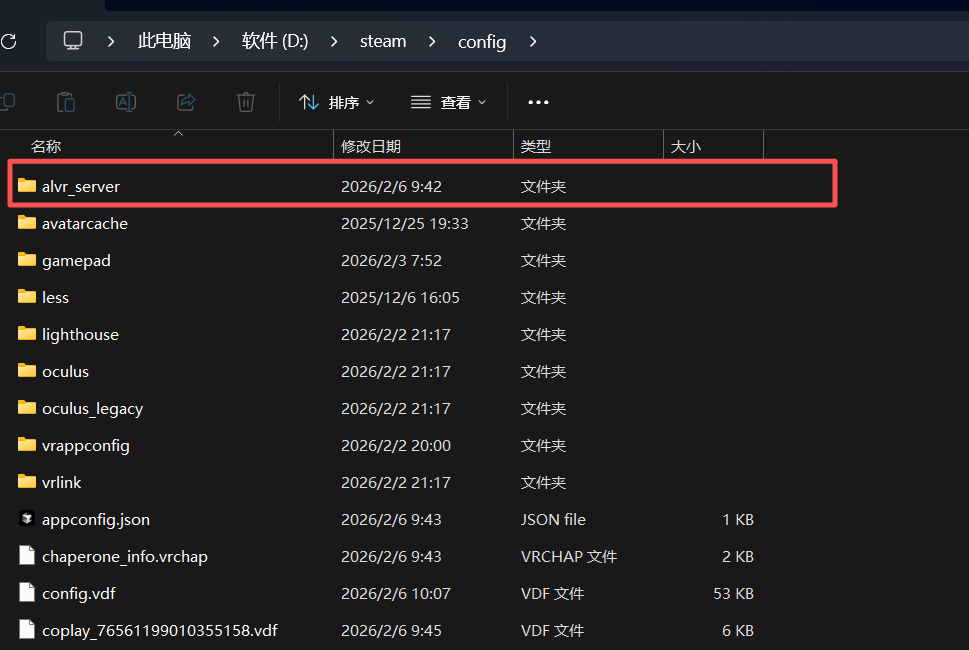Click the rename toolbar icon
969x650 pixels.
tap(126, 102)
